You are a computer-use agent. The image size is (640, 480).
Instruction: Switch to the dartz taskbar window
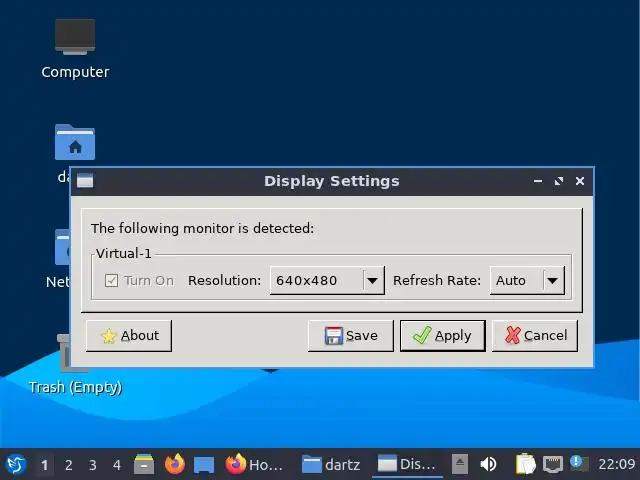coord(331,464)
